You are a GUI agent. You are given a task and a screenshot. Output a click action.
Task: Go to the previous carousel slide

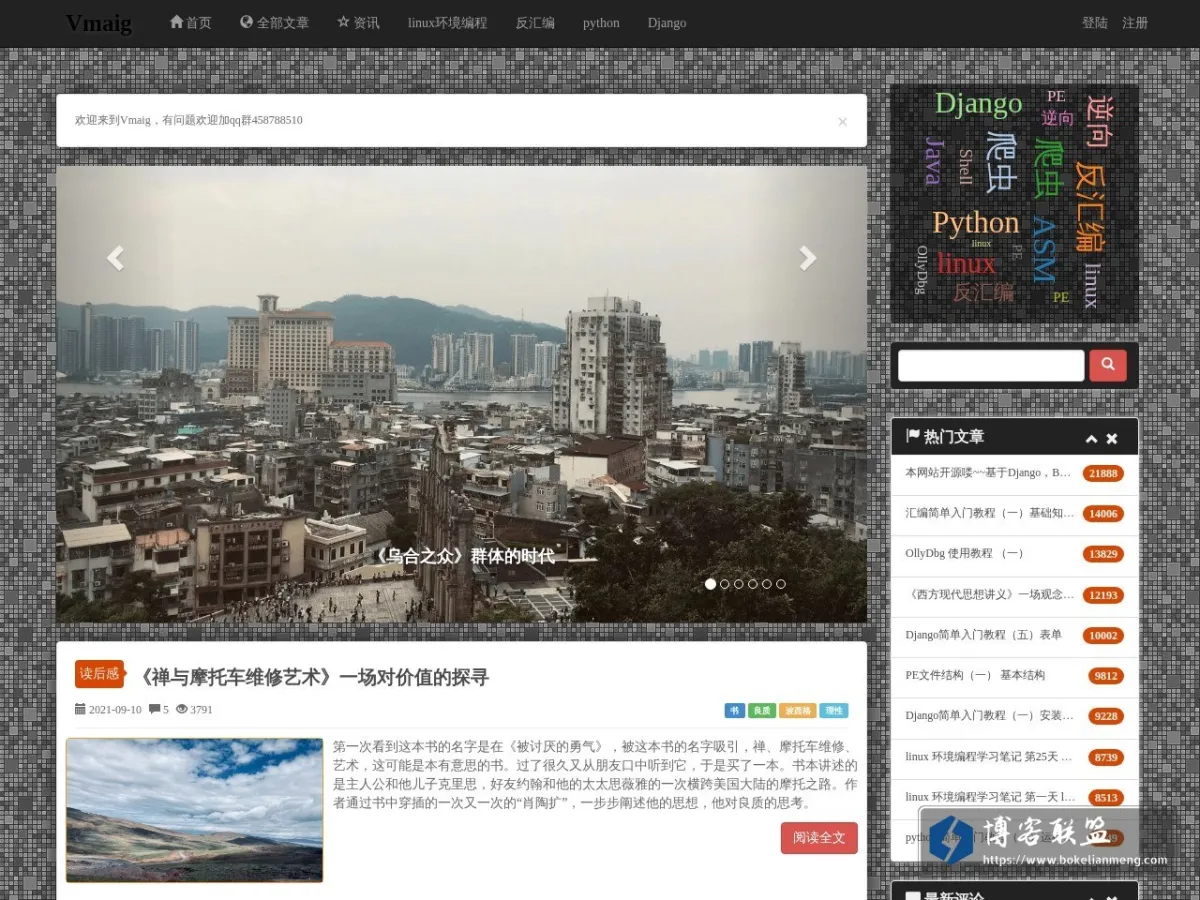coord(116,258)
